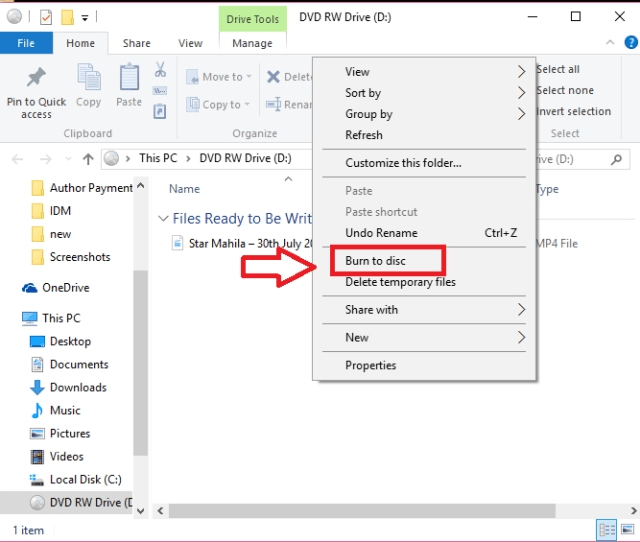Click the Back navigation arrow
The width and height of the screenshot is (640, 542).
coord(18,159)
